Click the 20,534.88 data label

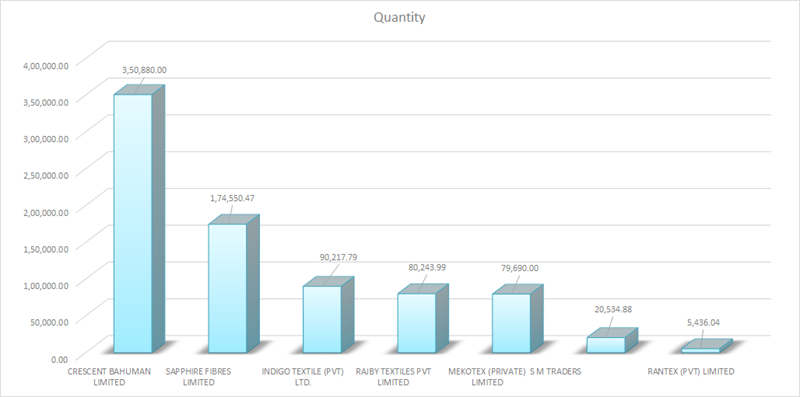[x=614, y=309]
